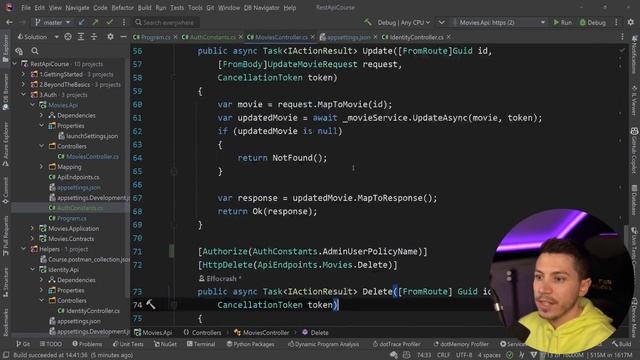The height and width of the screenshot is (360, 640).
Task: Expand the Movies.Application project
Action: pos(32,228)
